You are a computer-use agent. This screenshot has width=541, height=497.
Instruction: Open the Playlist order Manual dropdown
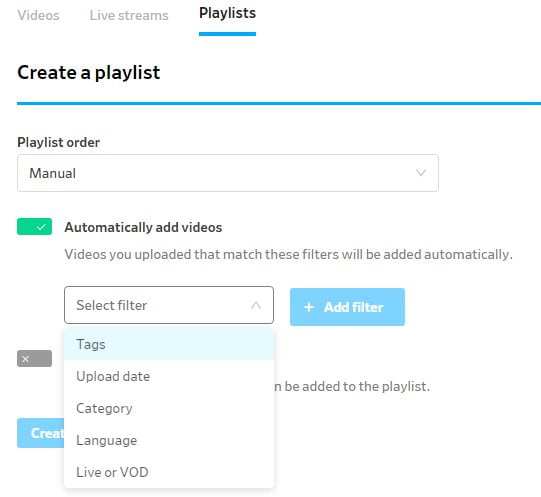coord(228,173)
